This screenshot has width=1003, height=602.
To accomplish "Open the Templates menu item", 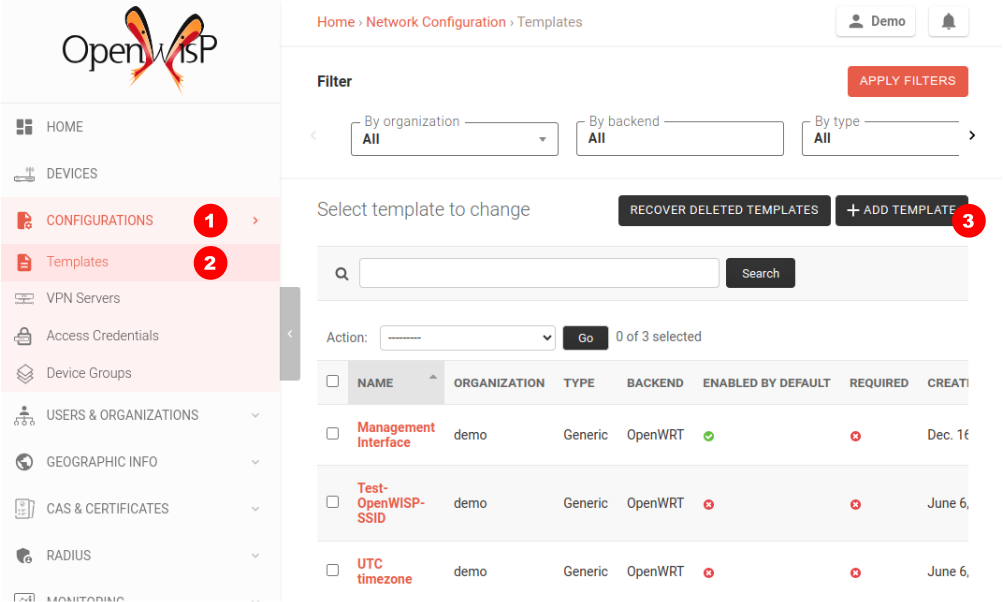I will click(x=77, y=262).
